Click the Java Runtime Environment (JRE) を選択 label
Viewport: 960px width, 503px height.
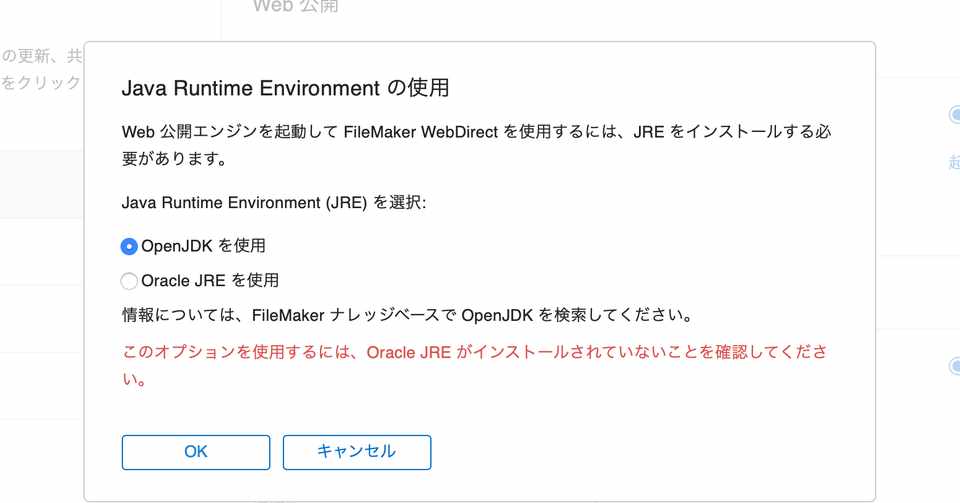pos(274,203)
